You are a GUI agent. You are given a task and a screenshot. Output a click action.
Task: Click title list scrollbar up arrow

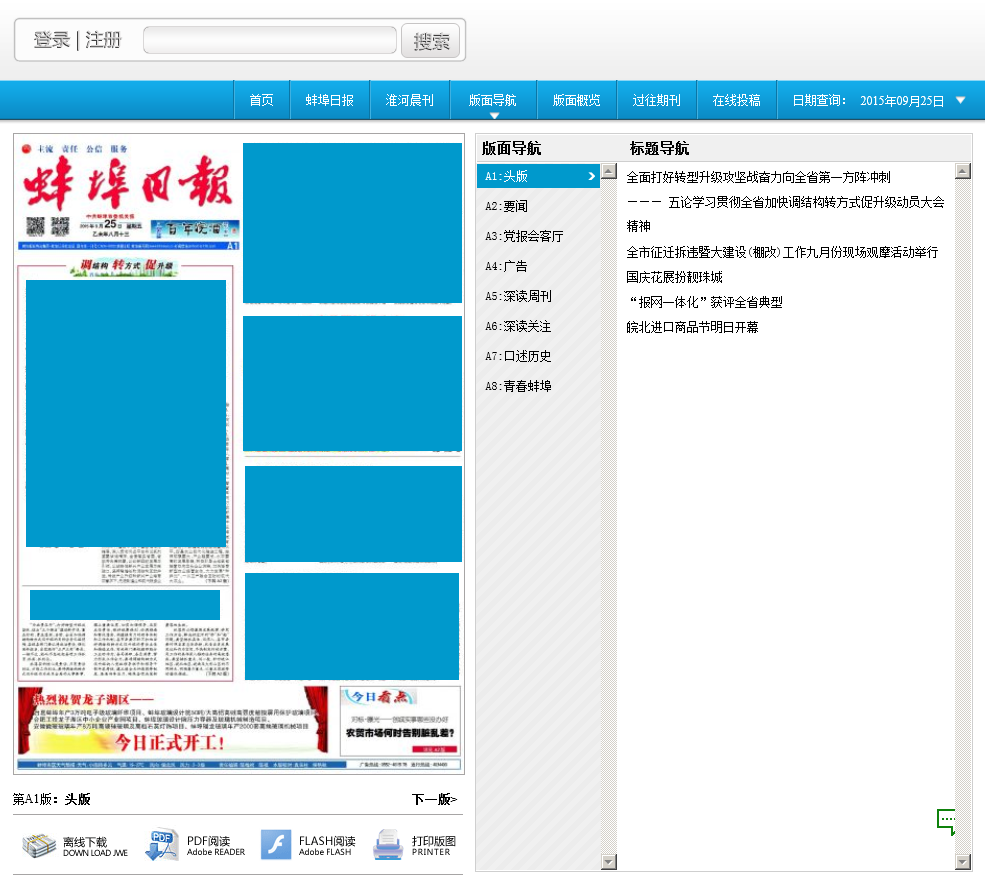(963, 171)
